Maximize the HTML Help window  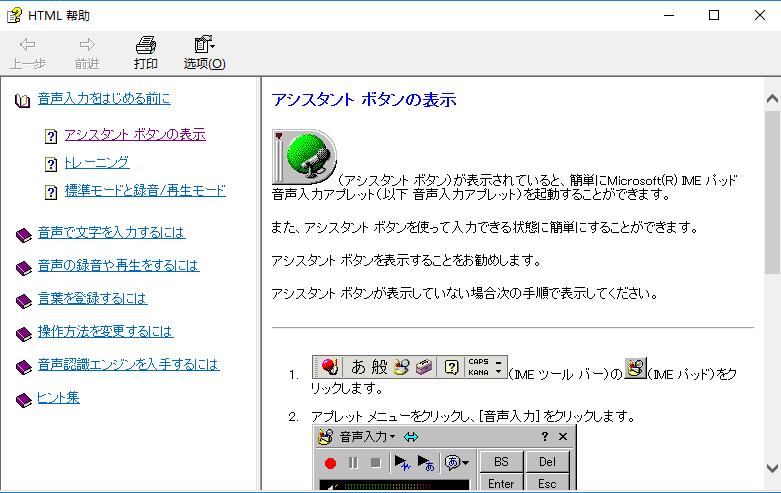click(x=714, y=15)
